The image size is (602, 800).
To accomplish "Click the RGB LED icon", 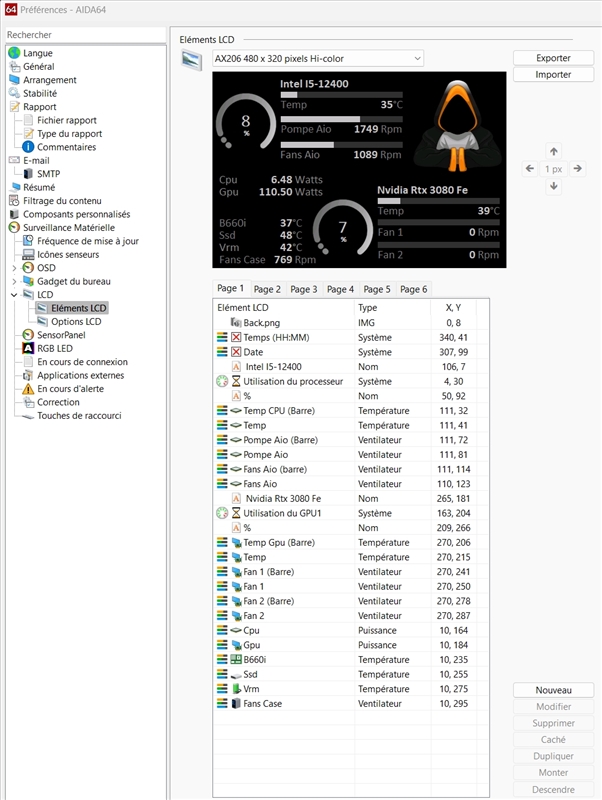I will click(28, 348).
